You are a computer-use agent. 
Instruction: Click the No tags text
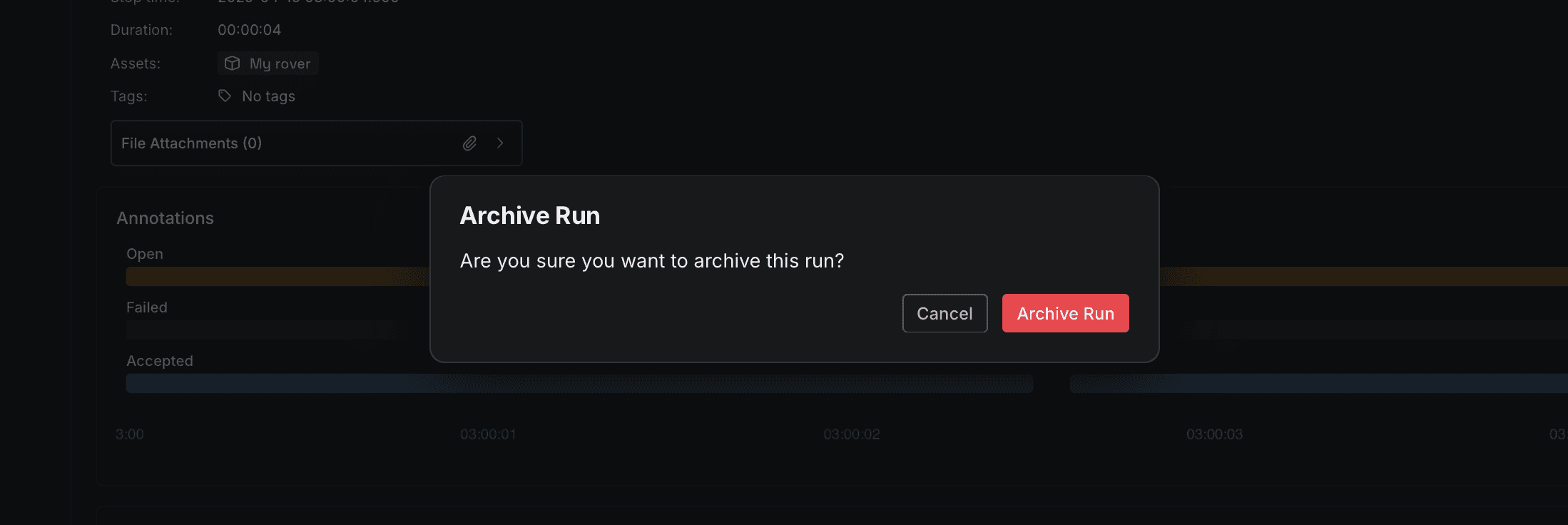[268, 96]
